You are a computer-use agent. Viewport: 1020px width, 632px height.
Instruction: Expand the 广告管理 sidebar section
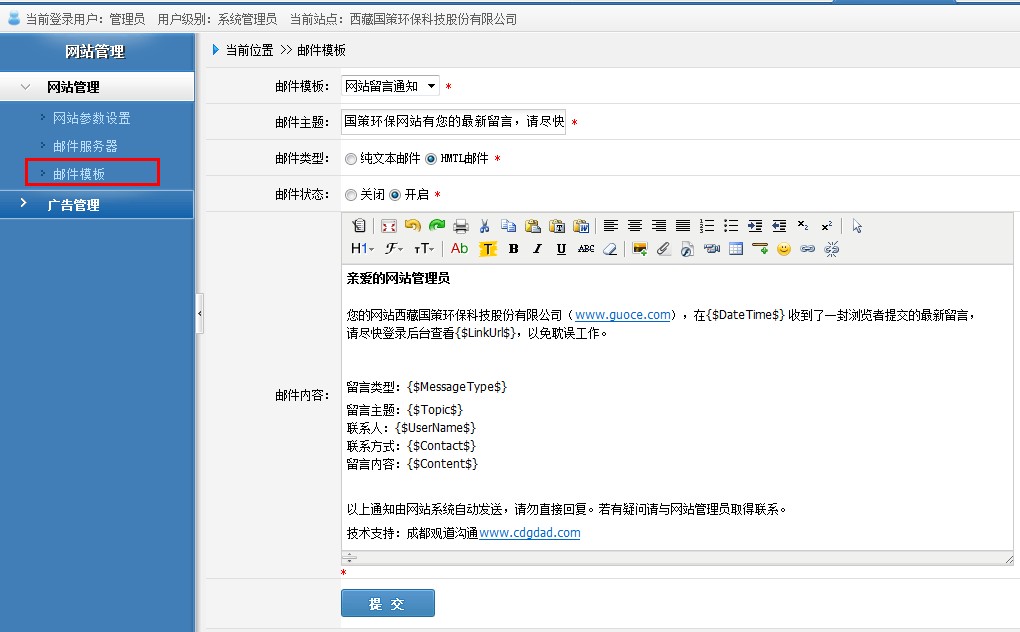tap(74, 205)
